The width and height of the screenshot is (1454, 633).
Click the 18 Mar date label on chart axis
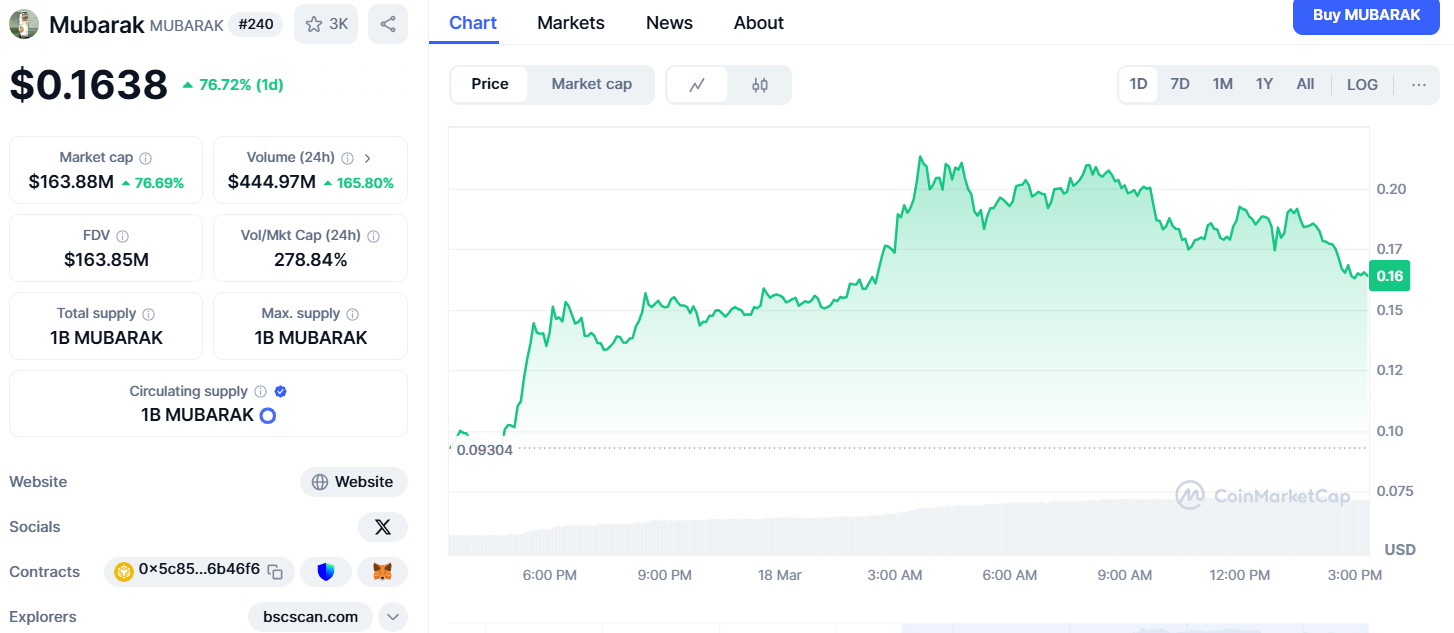click(779, 575)
